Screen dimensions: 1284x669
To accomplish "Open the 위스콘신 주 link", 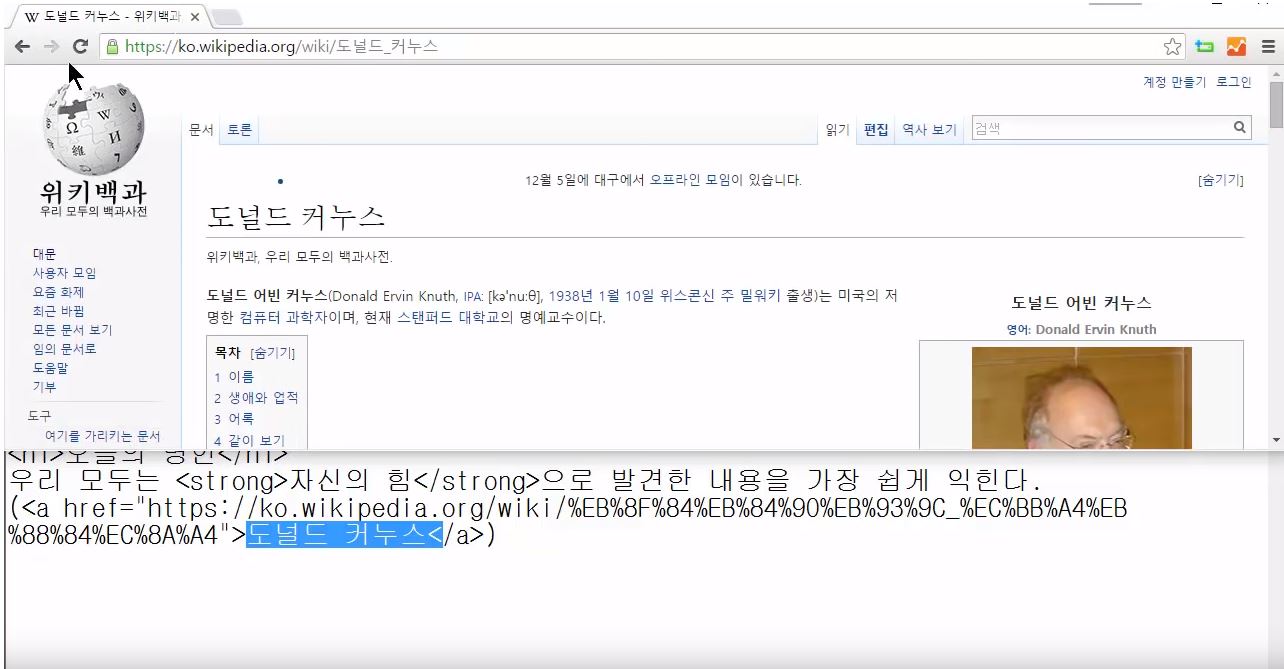I will pos(696,296).
